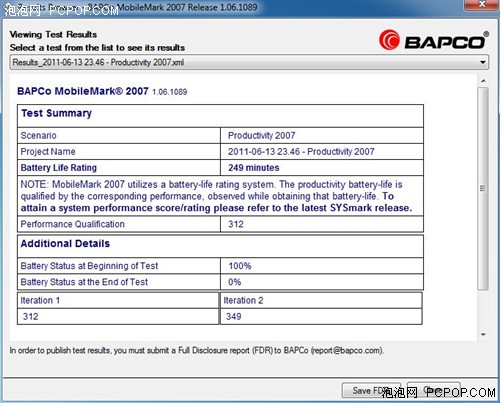Click the 'Test Summary' heading
Screen dimensions: 500x403
56,113
